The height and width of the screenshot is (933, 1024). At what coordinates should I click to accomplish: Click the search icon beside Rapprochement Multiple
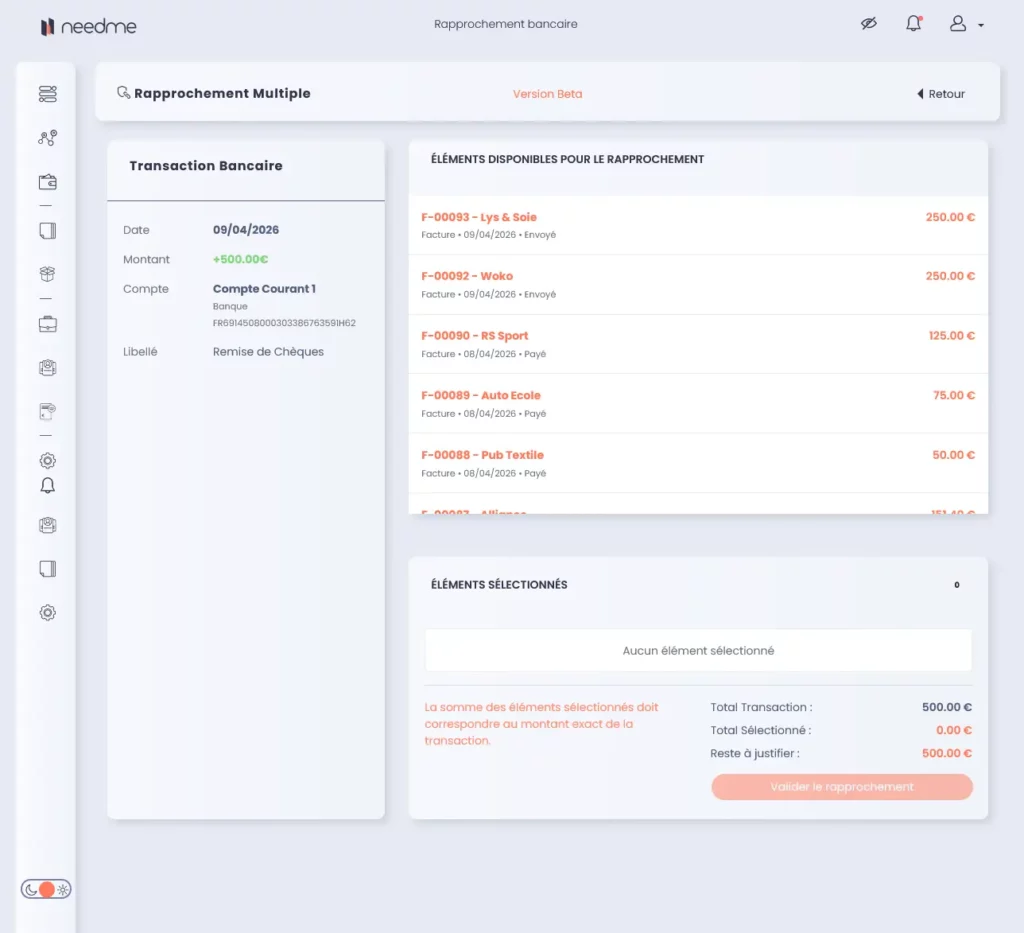point(123,93)
